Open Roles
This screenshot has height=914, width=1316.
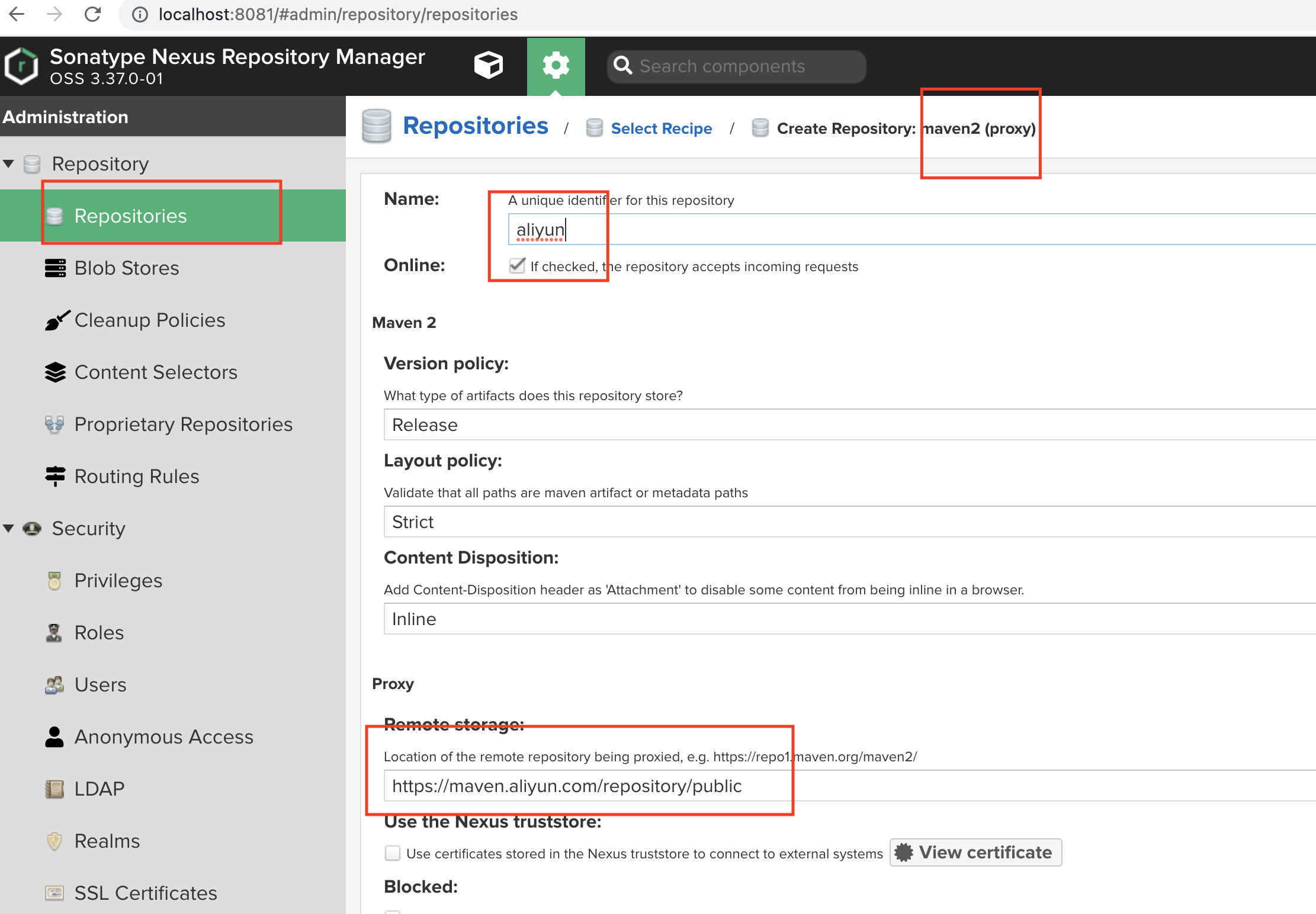[x=99, y=632]
